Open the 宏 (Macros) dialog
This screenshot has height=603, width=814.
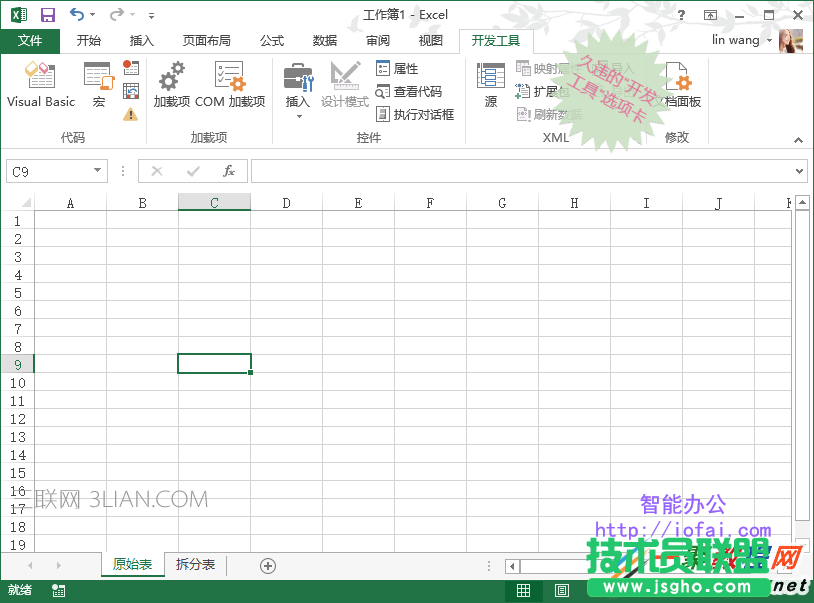coord(96,85)
